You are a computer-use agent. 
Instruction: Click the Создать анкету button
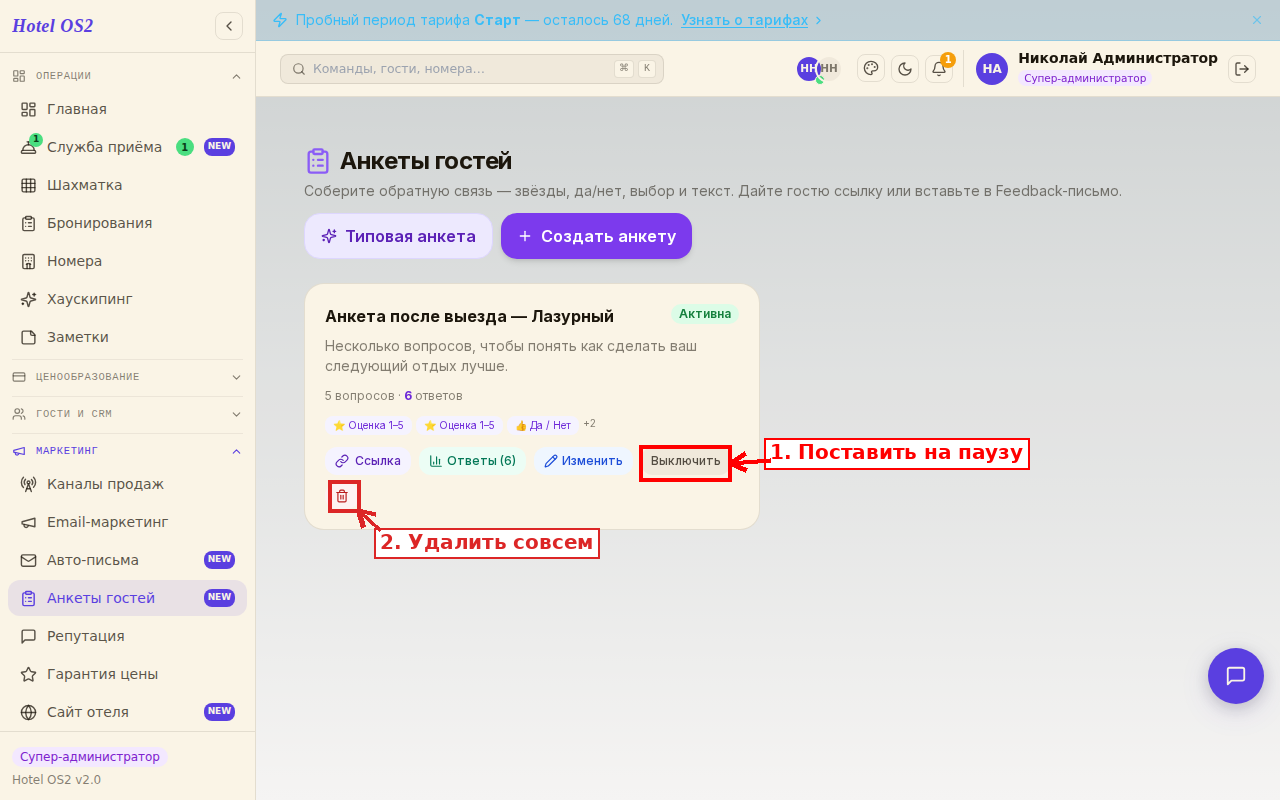click(596, 236)
